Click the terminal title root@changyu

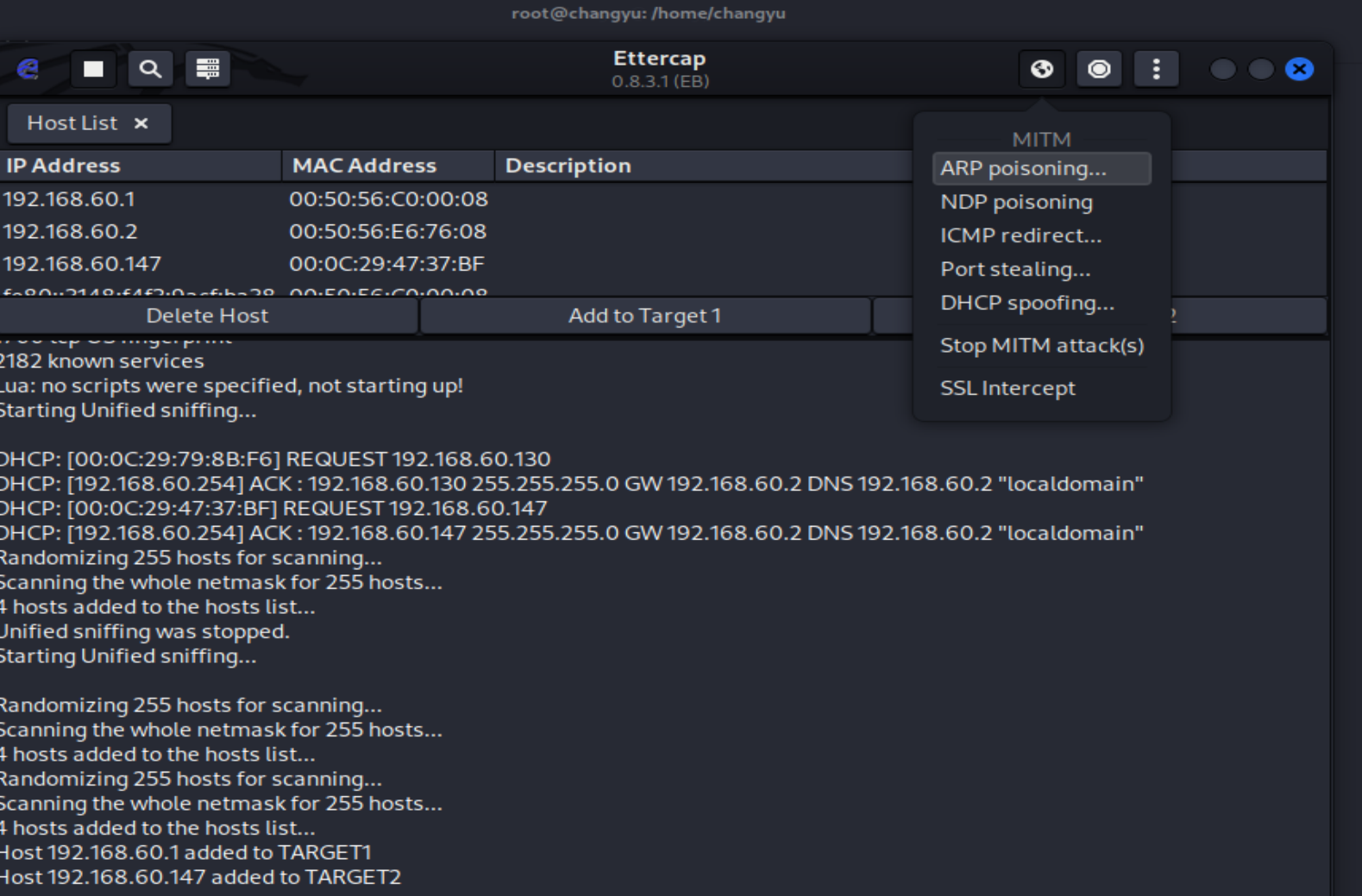coord(649,13)
